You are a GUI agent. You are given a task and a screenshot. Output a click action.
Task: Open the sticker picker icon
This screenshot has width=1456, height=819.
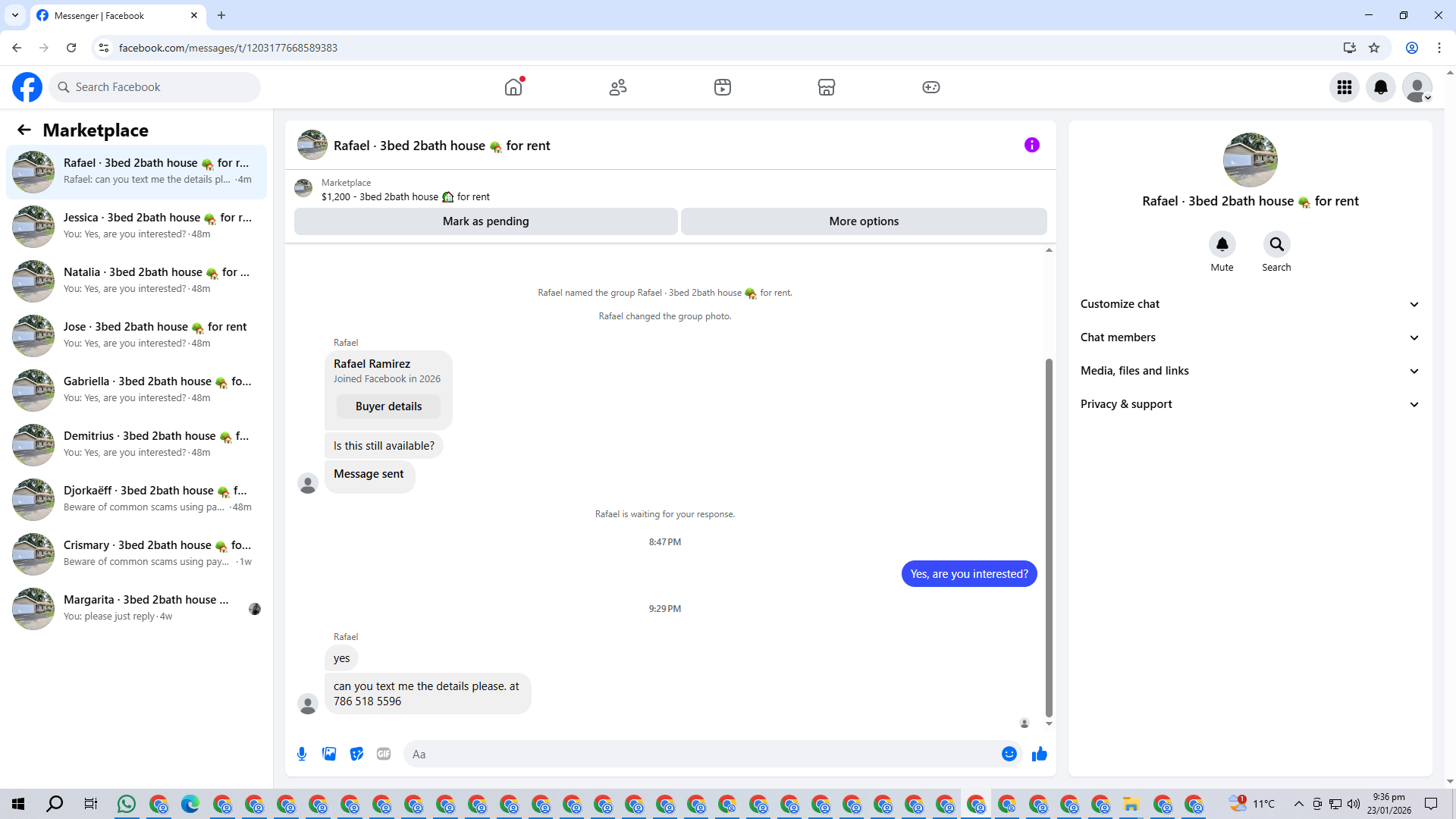[356, 754]
